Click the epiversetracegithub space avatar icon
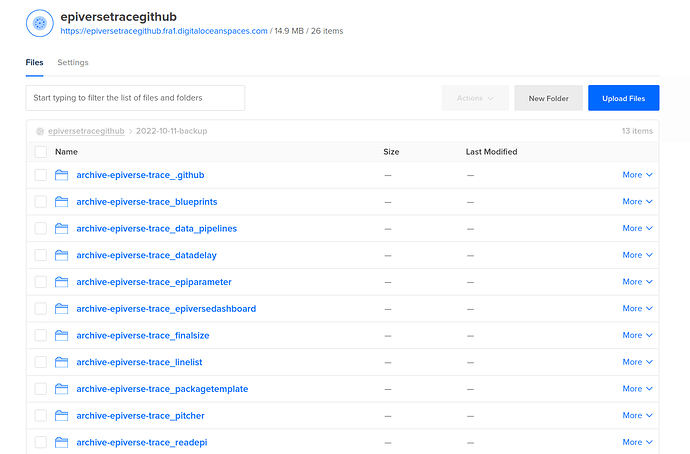 (39, 23)
